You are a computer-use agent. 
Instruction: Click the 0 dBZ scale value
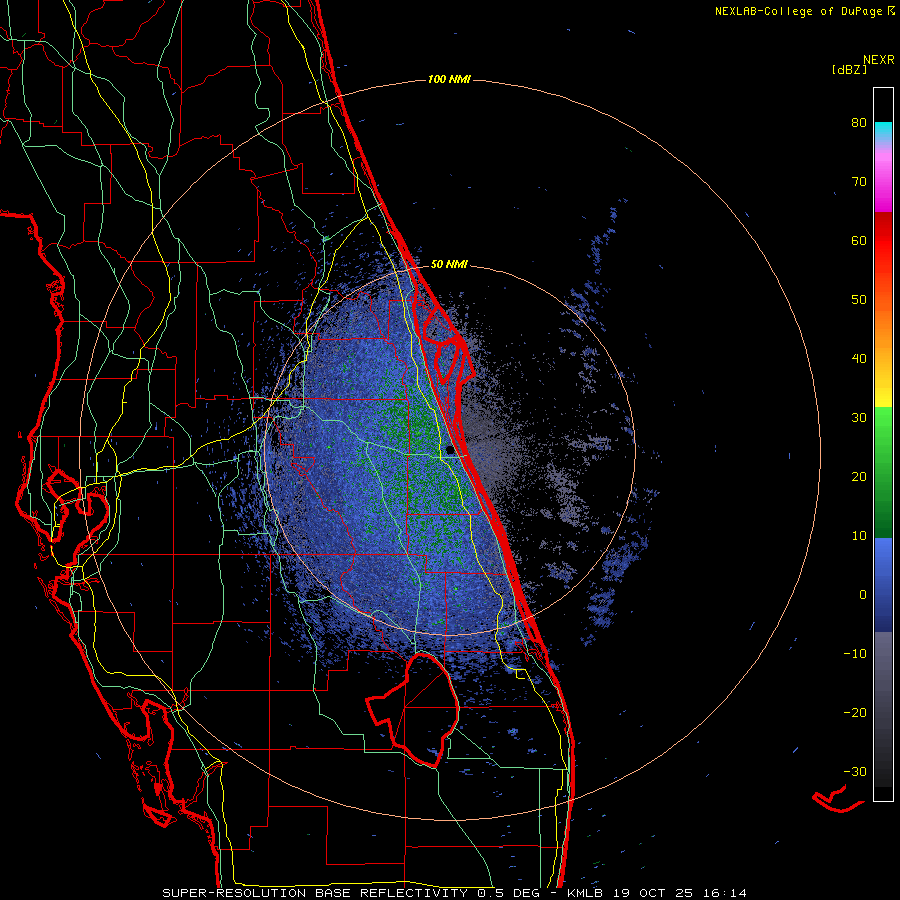point(863,595)
